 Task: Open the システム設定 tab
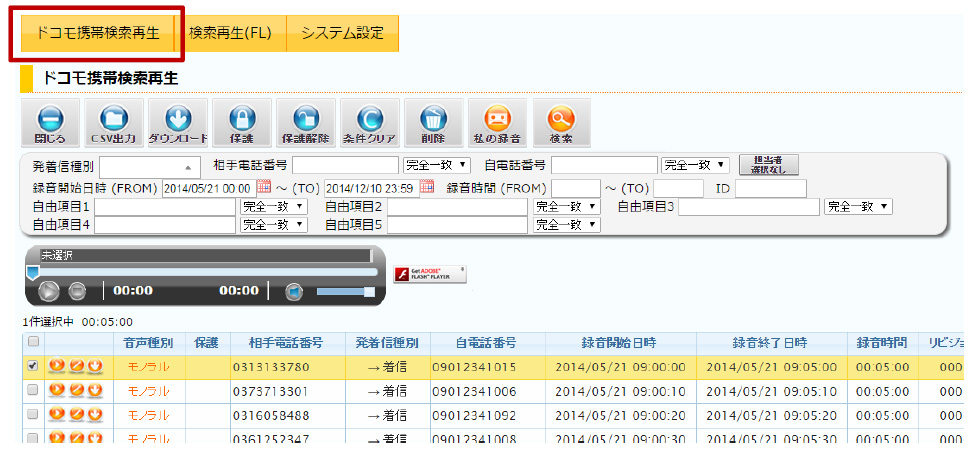pyautogui.click(x=342, y=33)
